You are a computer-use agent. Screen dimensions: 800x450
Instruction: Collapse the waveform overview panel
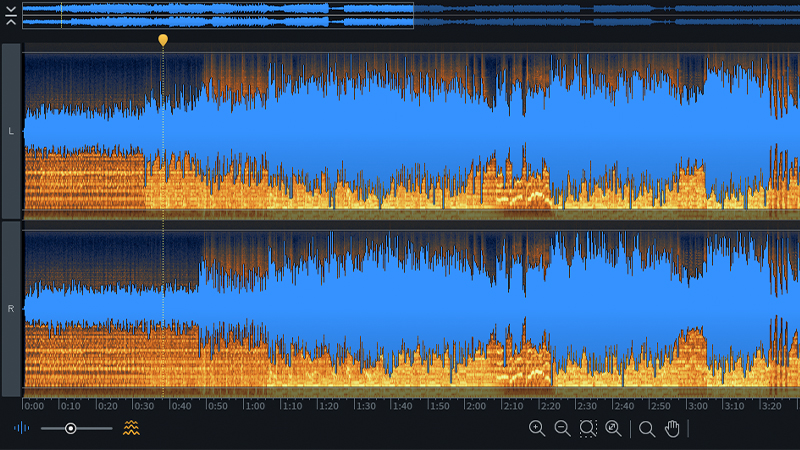point(11,16)
